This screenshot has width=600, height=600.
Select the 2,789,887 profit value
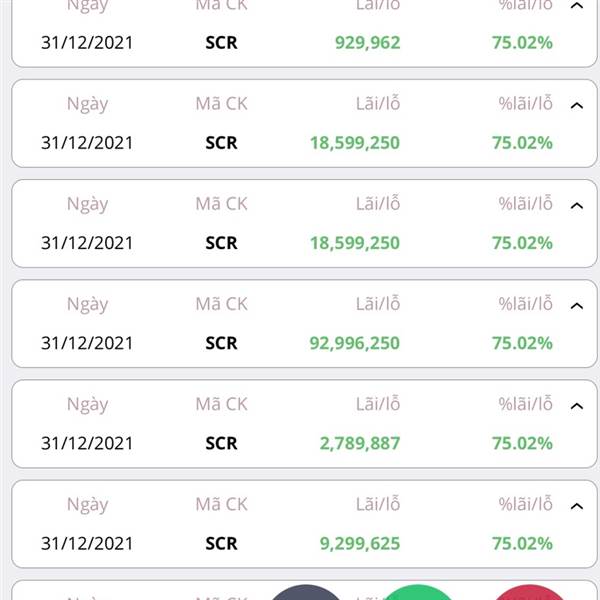click(360, 443)
